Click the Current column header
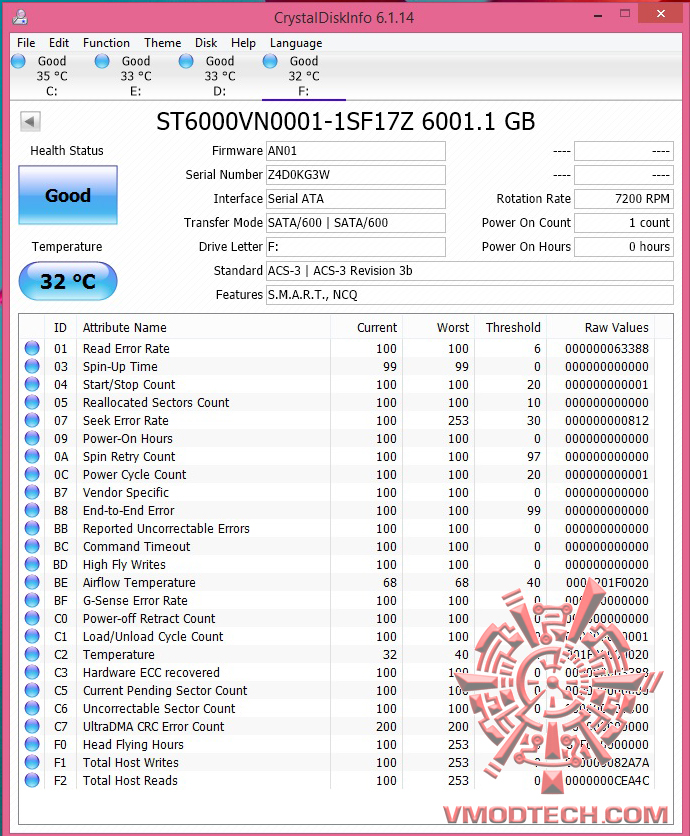690x836 pixels. click(x=366, y=327)
